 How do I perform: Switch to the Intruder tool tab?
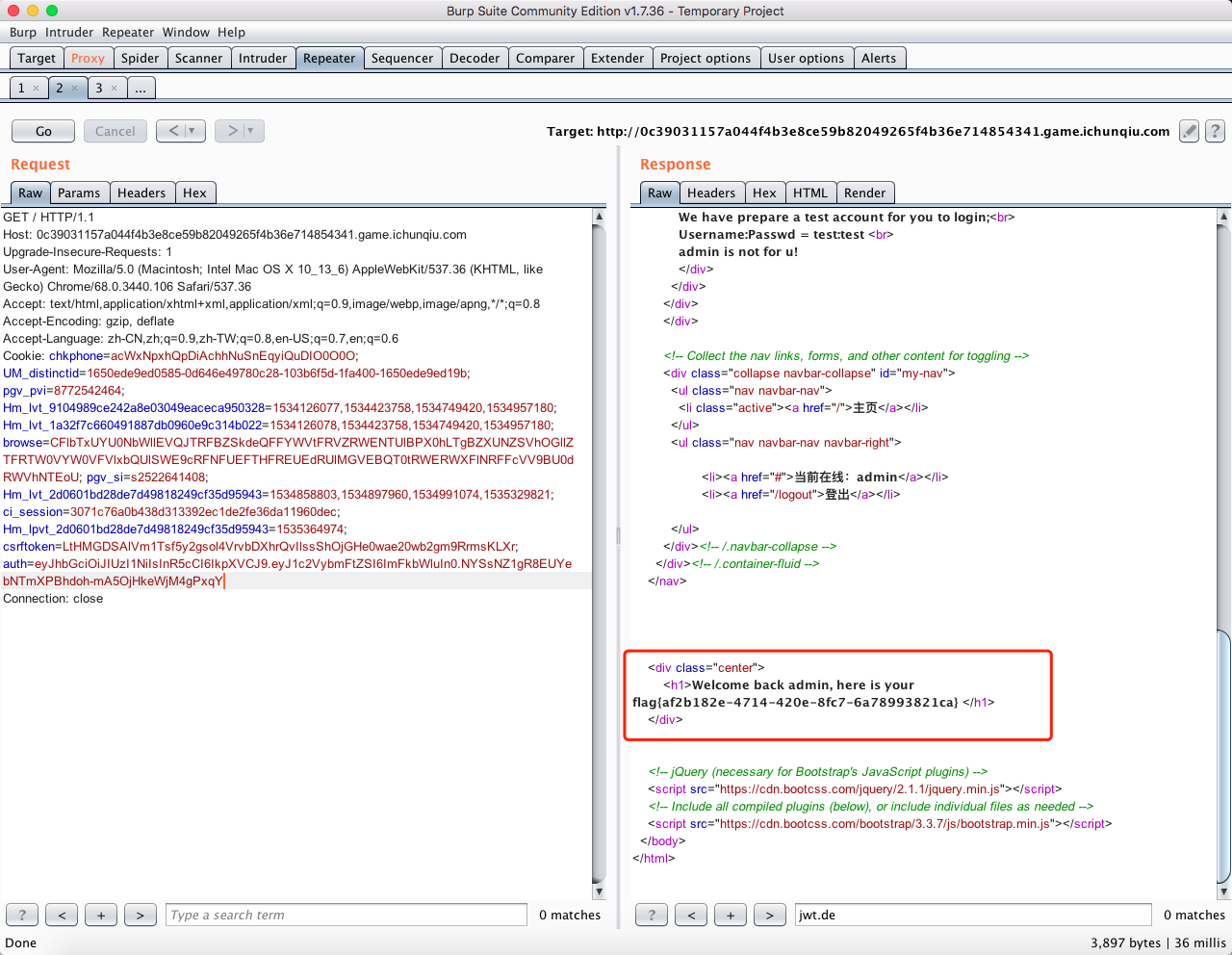tap(263, 58)
